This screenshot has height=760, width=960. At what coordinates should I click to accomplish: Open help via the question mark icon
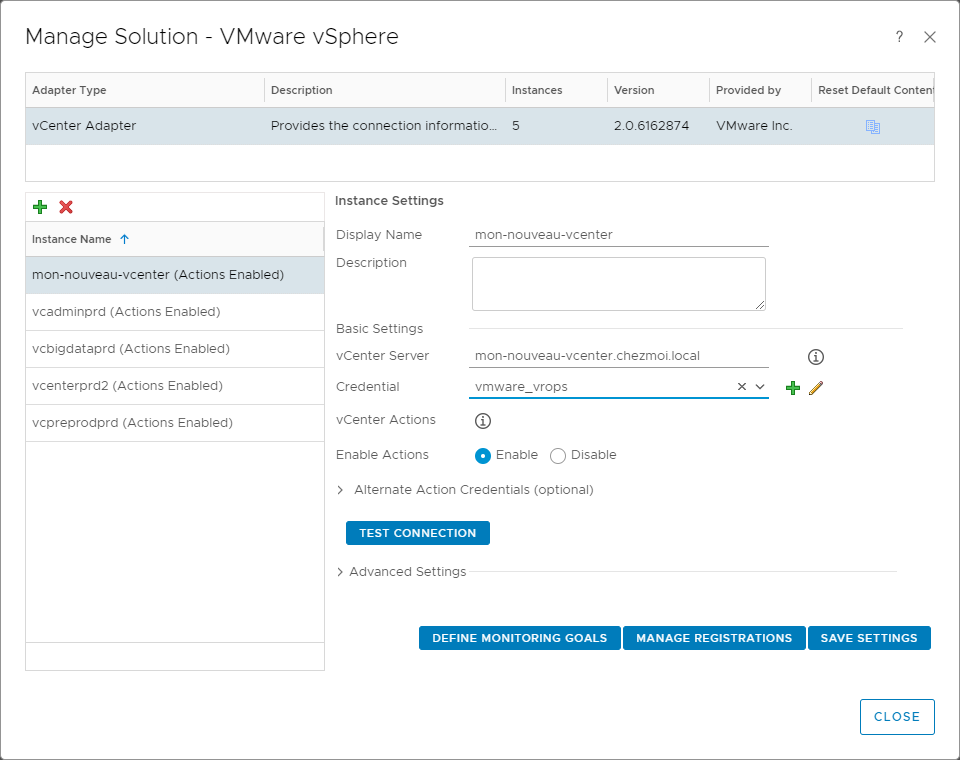coord(899,37)
